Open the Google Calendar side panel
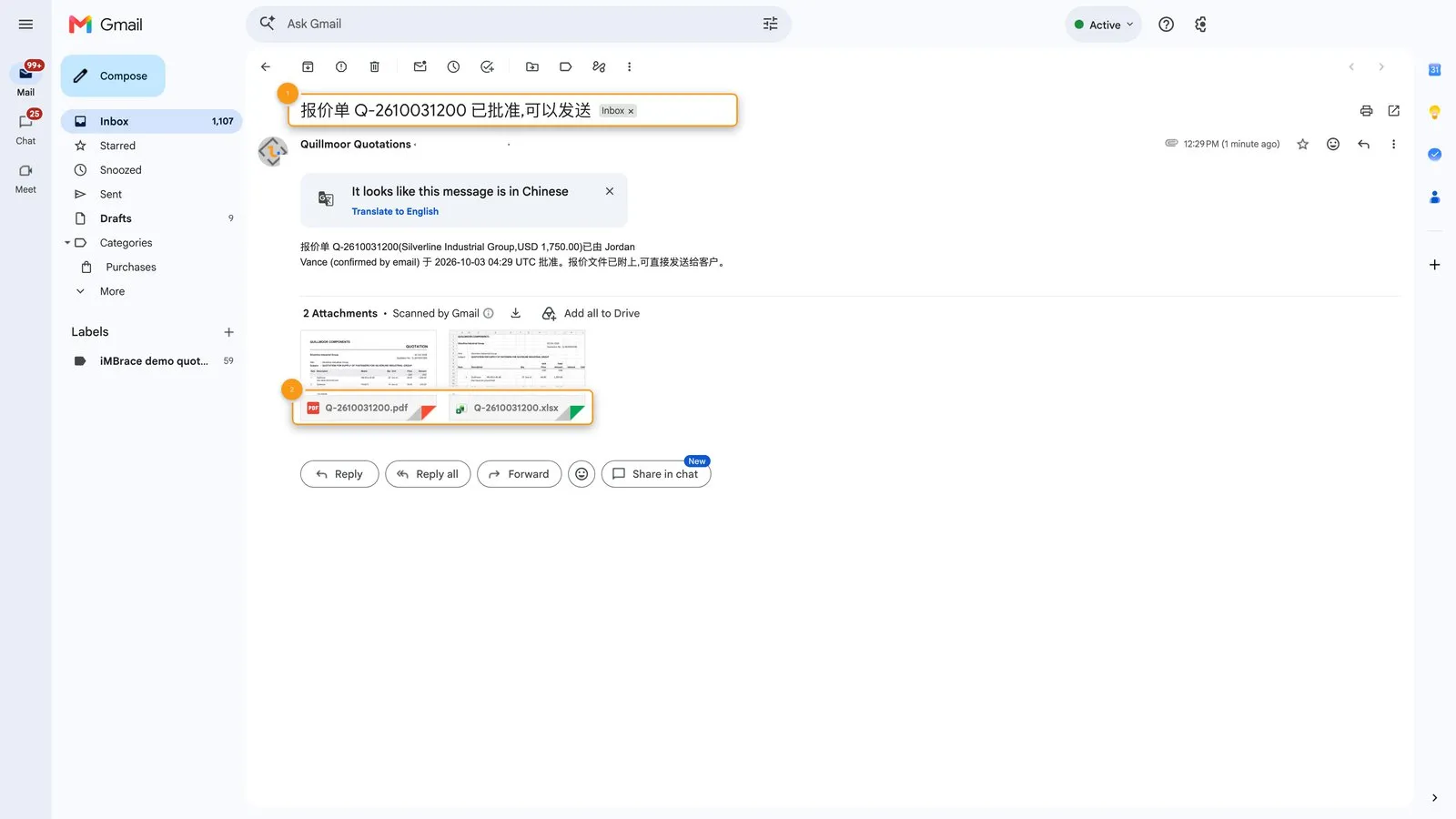This screenshot has width=1456, height=819. pos(1434,70)
